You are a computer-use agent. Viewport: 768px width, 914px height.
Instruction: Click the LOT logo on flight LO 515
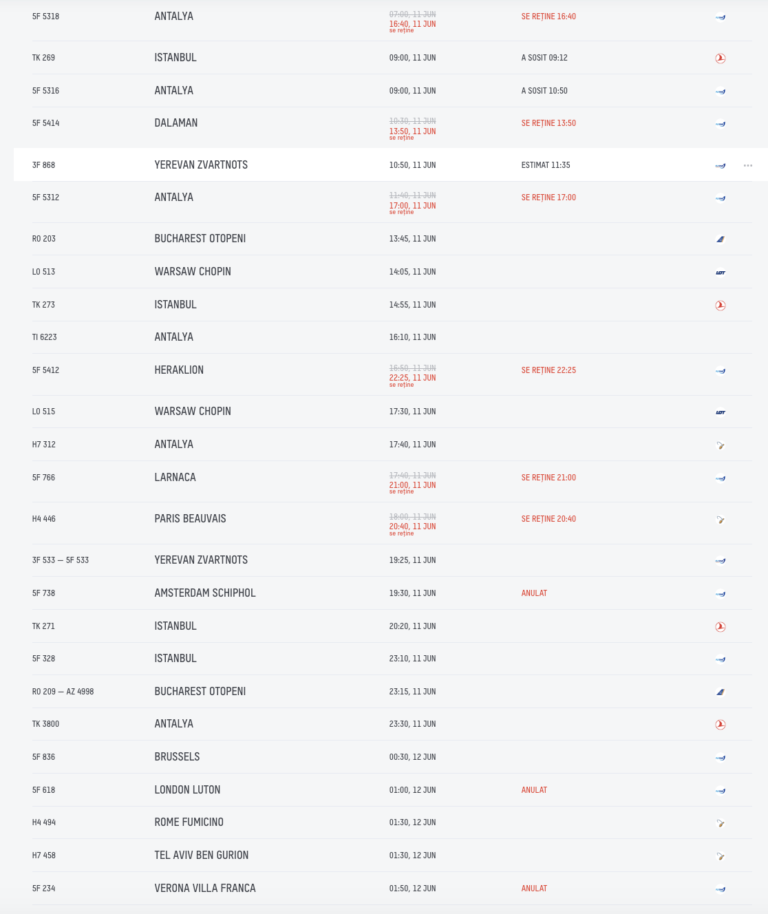[x=720, y=412]
